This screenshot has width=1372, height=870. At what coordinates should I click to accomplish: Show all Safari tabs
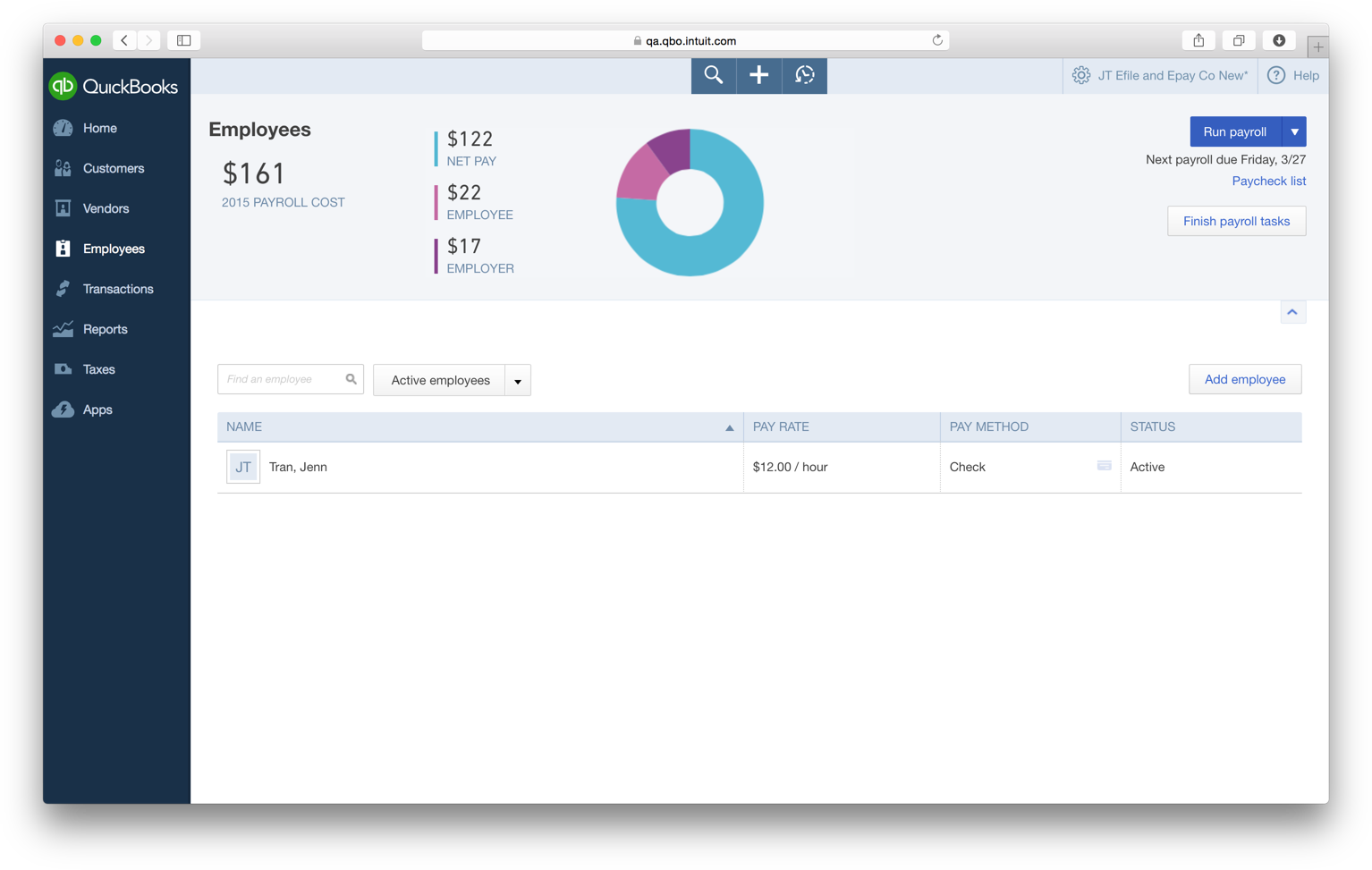1239,40
